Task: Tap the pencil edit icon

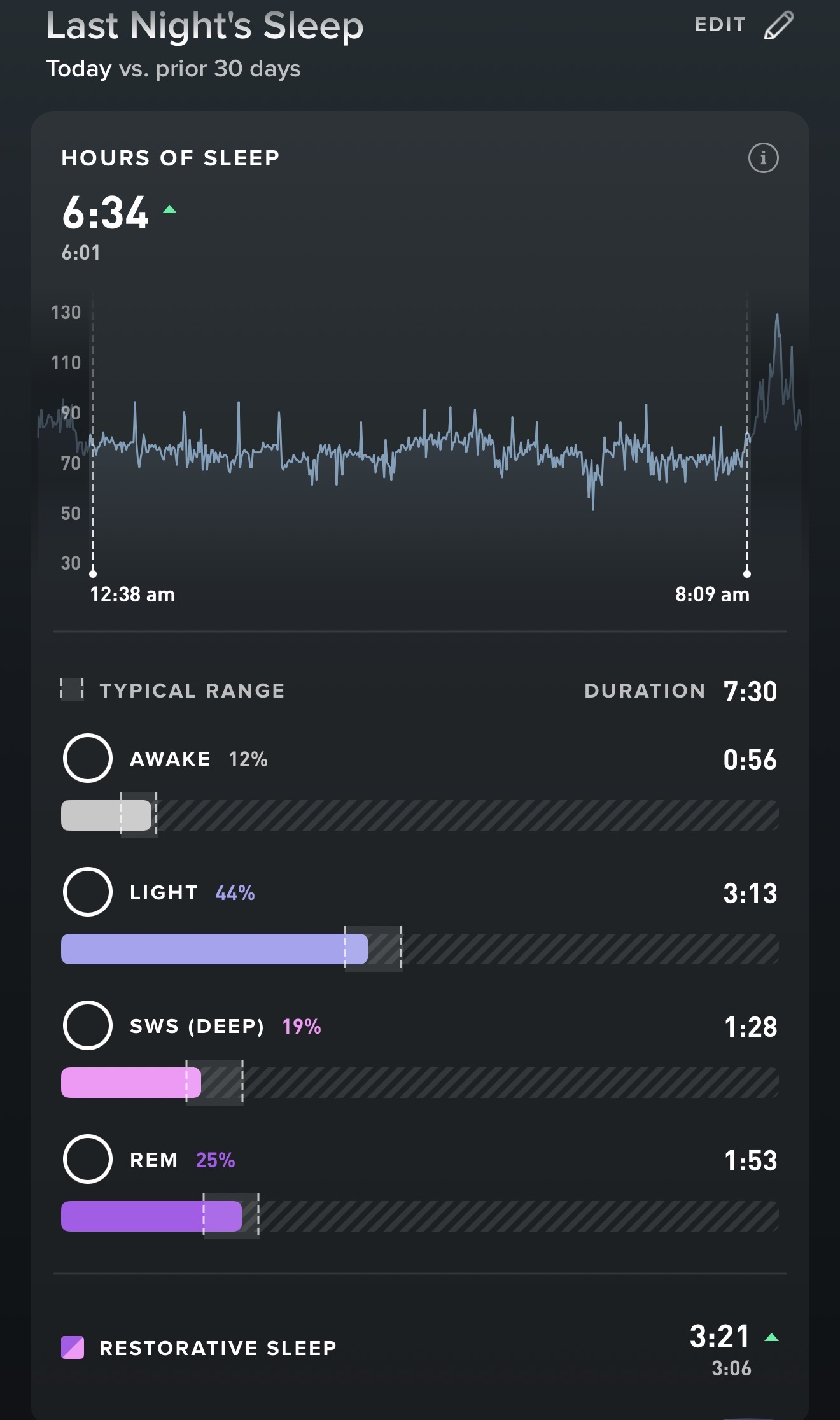Action: click(778, 25)
